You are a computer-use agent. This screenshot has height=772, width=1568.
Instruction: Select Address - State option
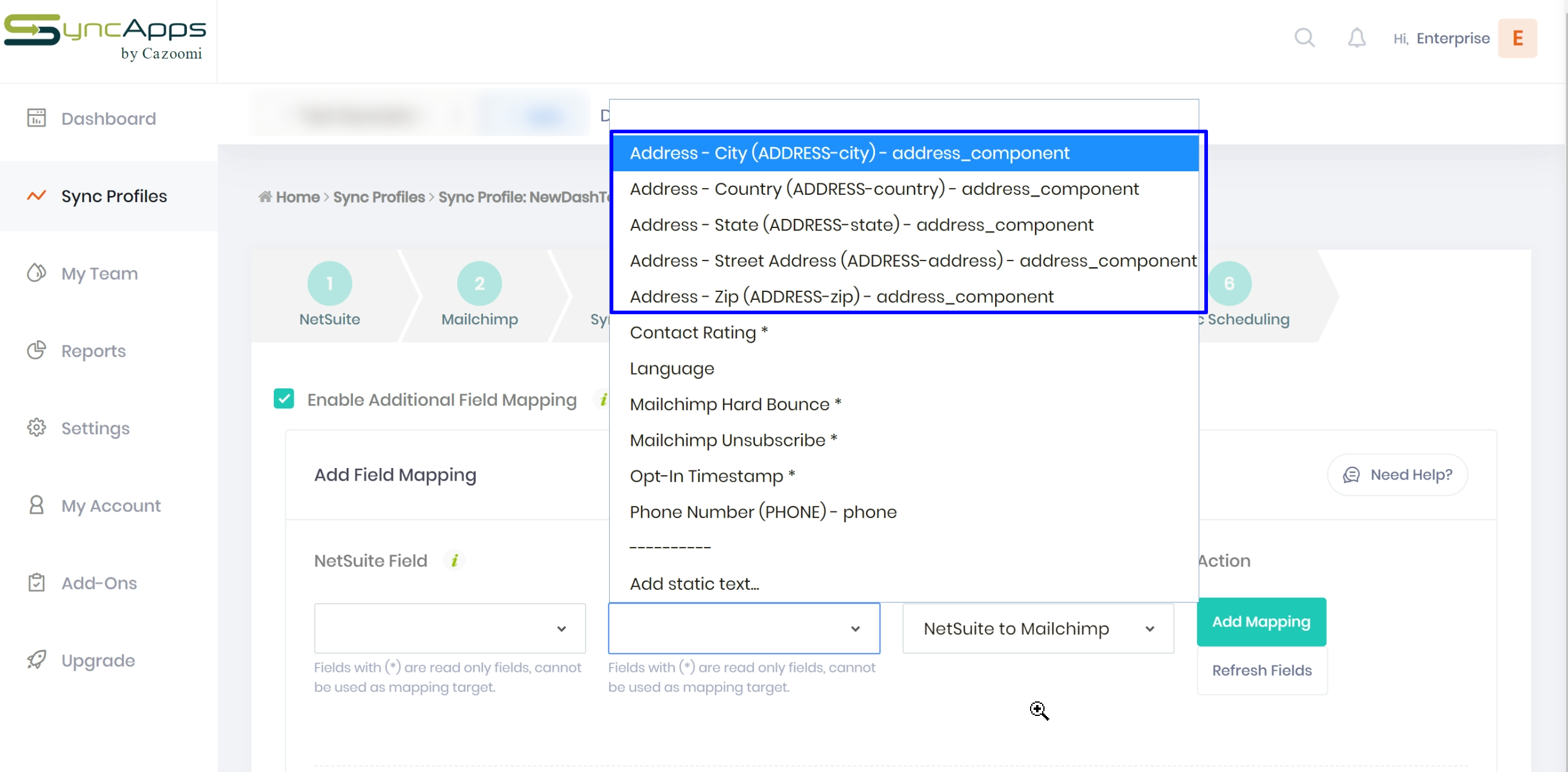[906, 224]
